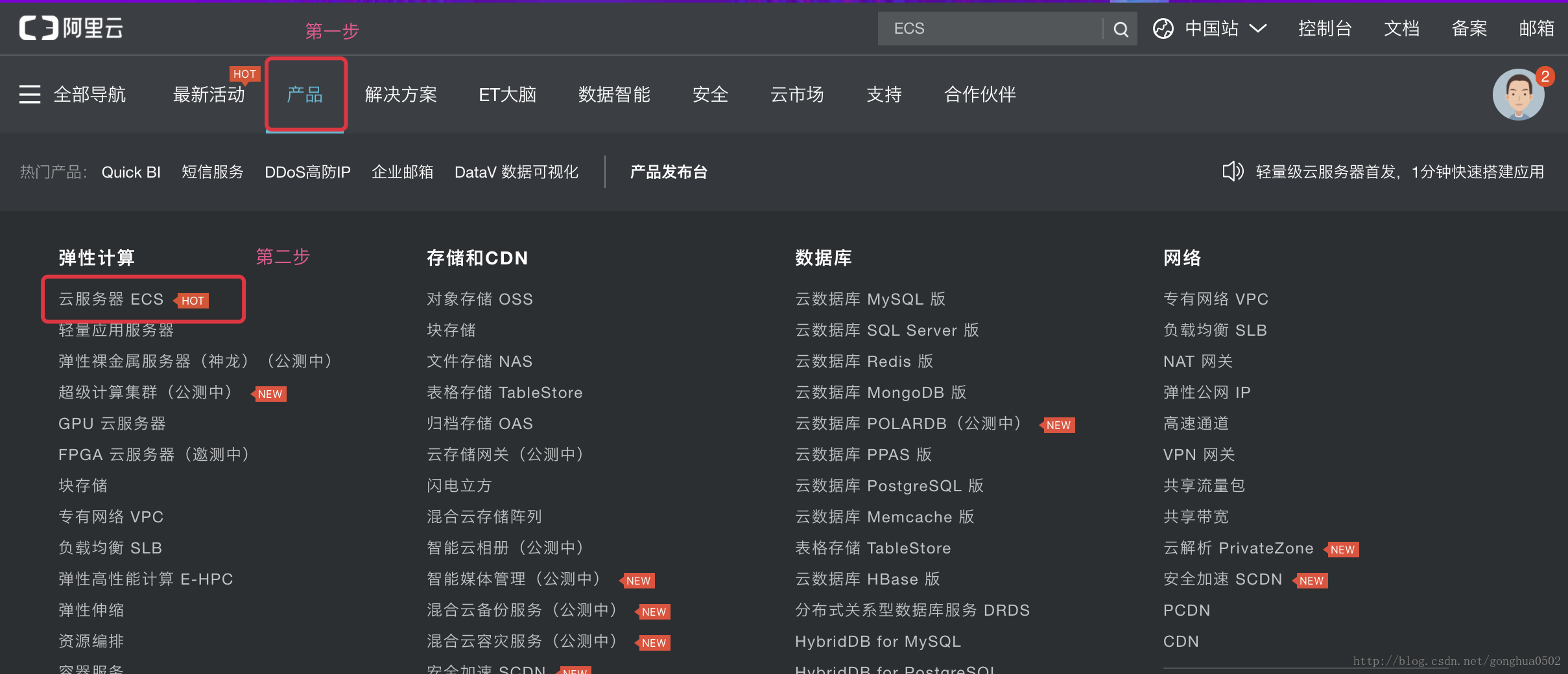
Task: Open the 控制台 console link
Action: point(1325,29)
